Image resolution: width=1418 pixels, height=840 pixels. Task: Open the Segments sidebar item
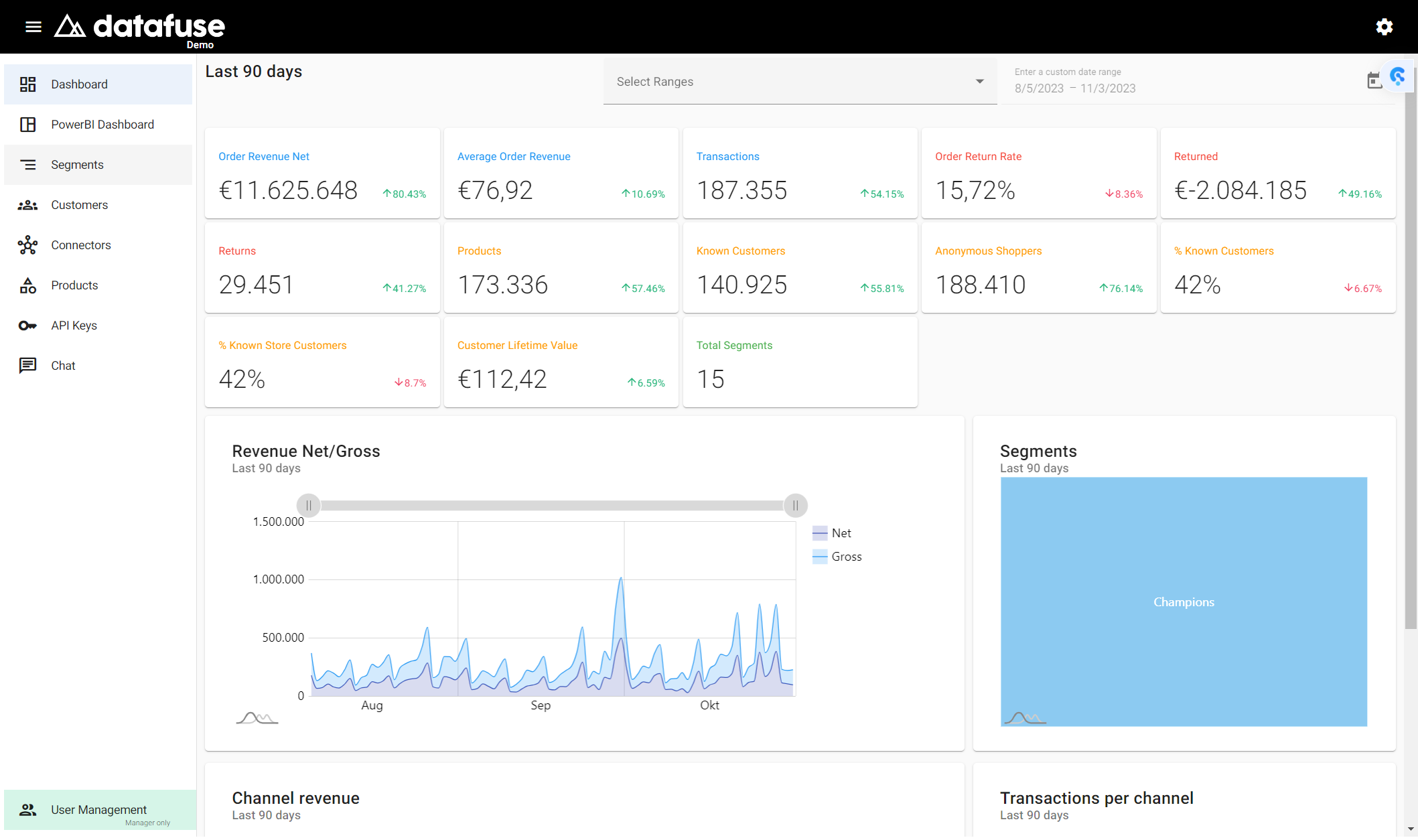pyautogui.click(x=98, y=165)
